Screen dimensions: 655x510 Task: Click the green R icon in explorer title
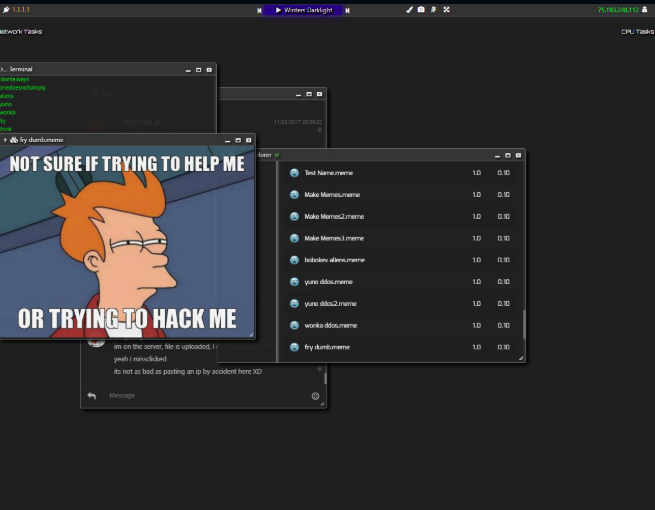click(x=277, y=155)
